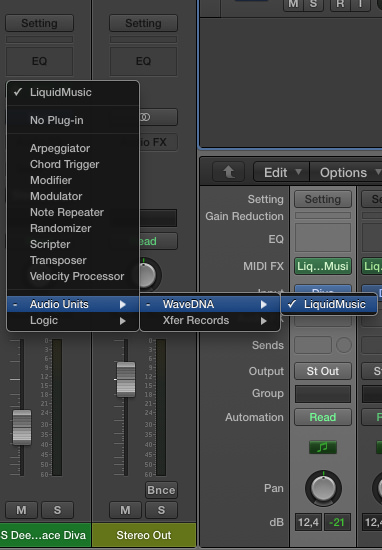Click the mixer EQ thumbnail slot
Viewport: 382px width, 550px height.
(x=323, y=238)
